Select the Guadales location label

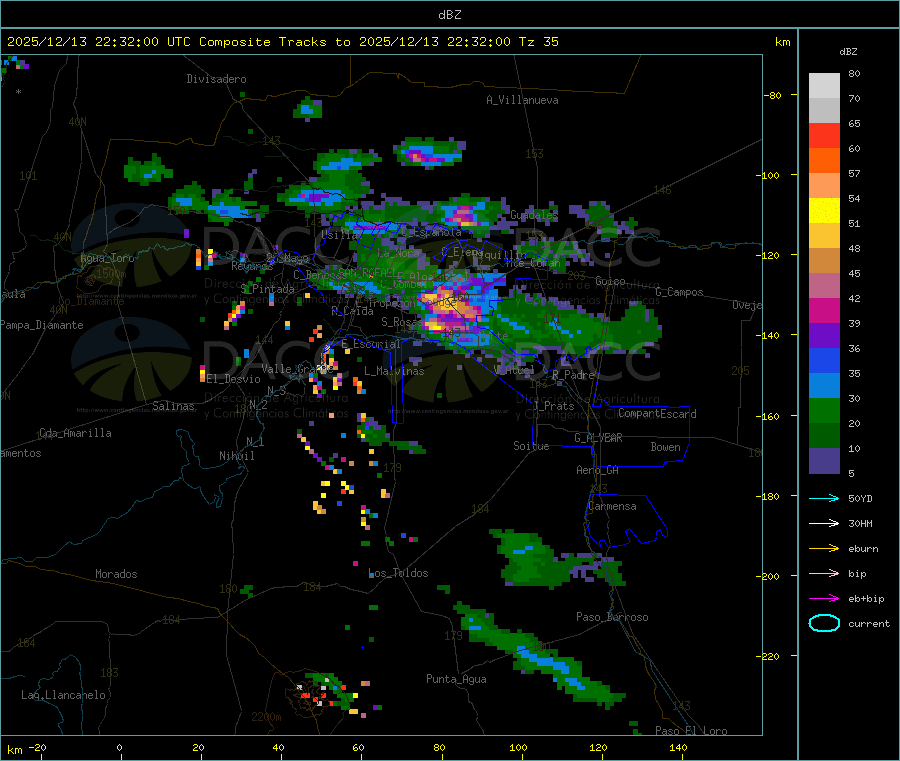click(x=534, y=215)
